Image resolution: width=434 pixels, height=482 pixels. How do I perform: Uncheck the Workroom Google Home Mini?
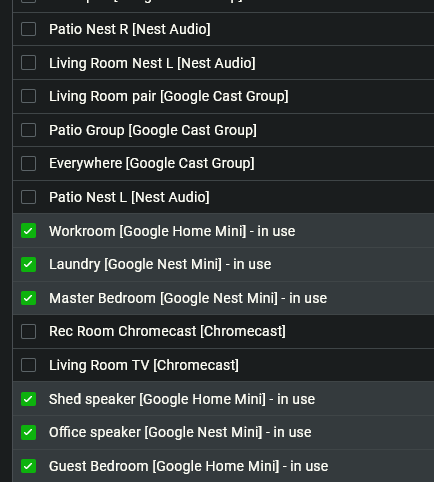(x=28, y=231)
